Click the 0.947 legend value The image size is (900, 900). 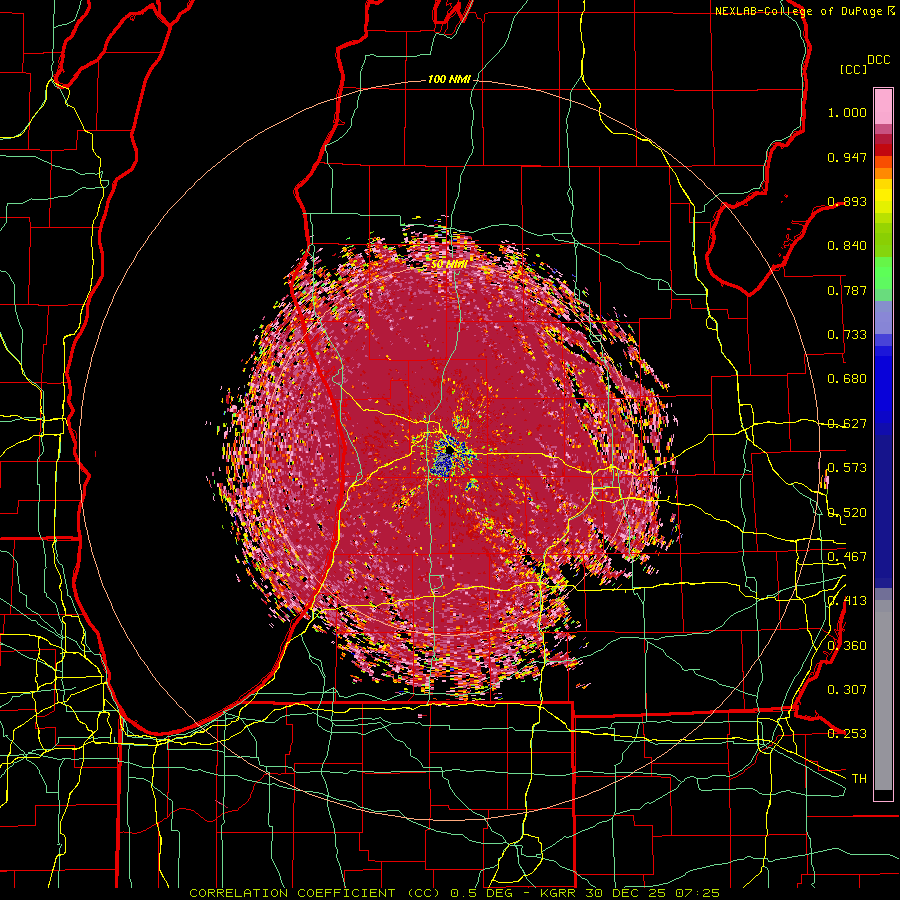[x=847, y=157]
